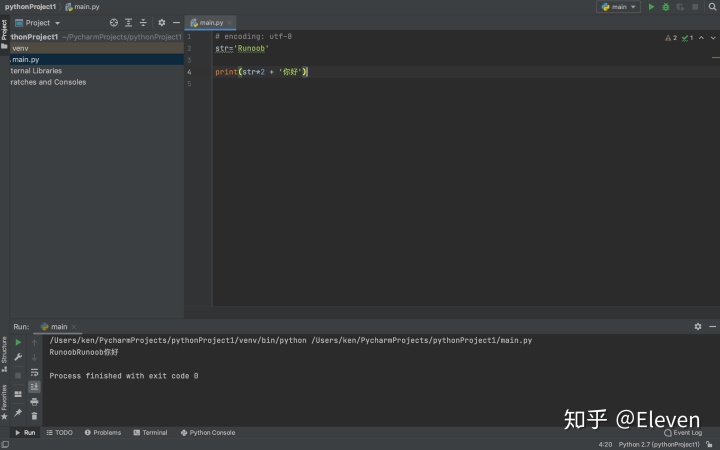This screenshot has width=720, height=450.
Task: Open the Event Log
Action: click(x=683, y=433)
